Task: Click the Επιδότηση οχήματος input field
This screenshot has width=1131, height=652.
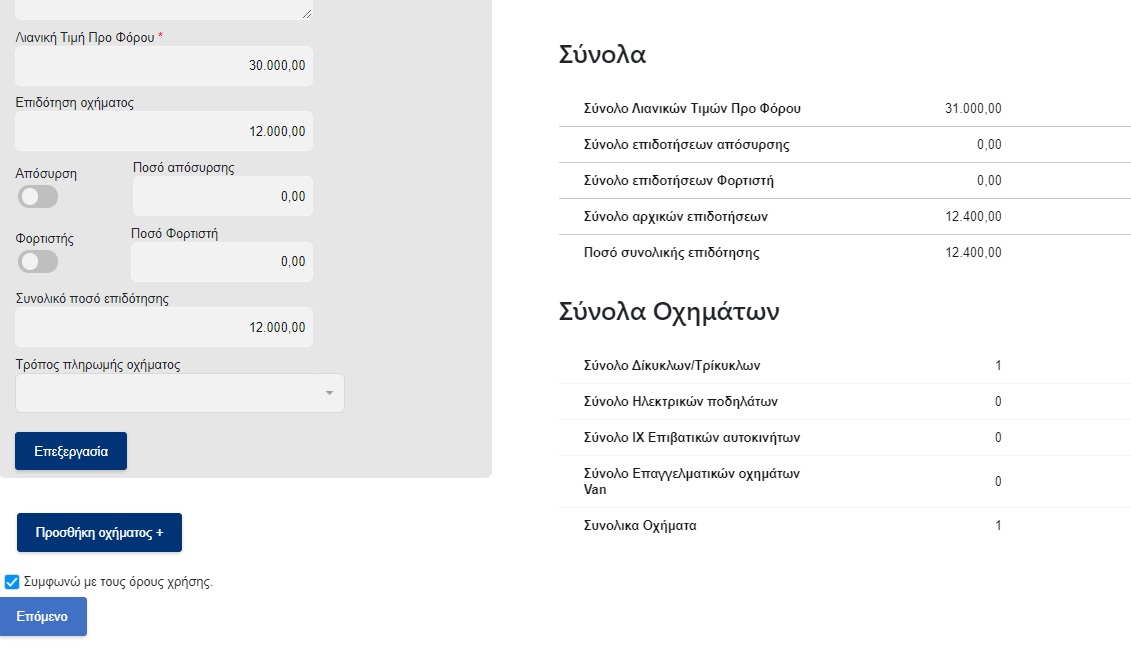Action: (x=164, y=131)
